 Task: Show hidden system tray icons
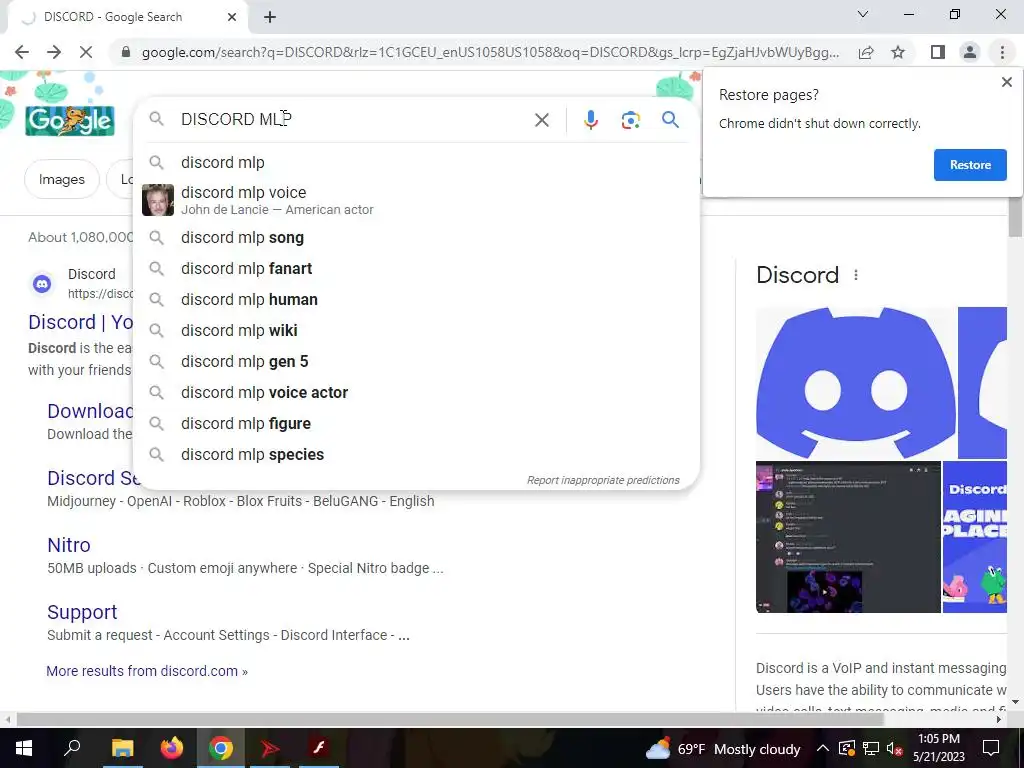[x=823, y=748]
